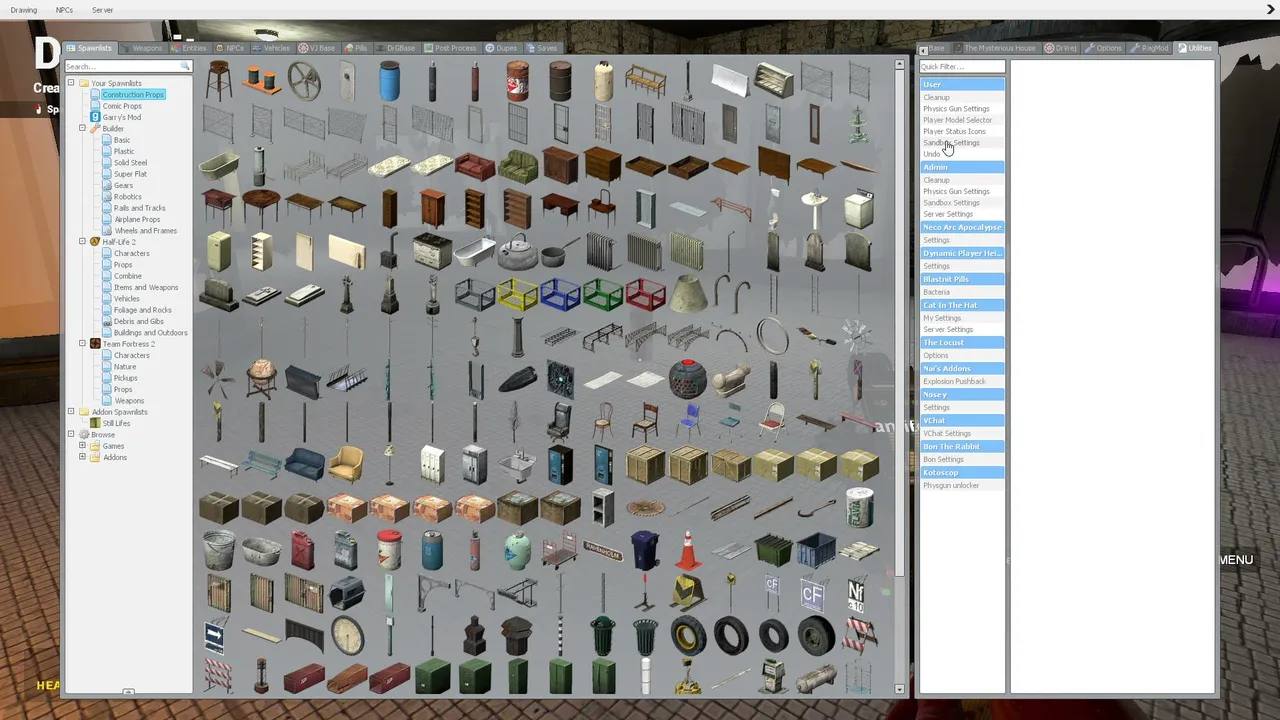The image size is (1280, 720).
Task: Open the Still Lifes addon spawnlist icon
Action: (x=96, y=423)
